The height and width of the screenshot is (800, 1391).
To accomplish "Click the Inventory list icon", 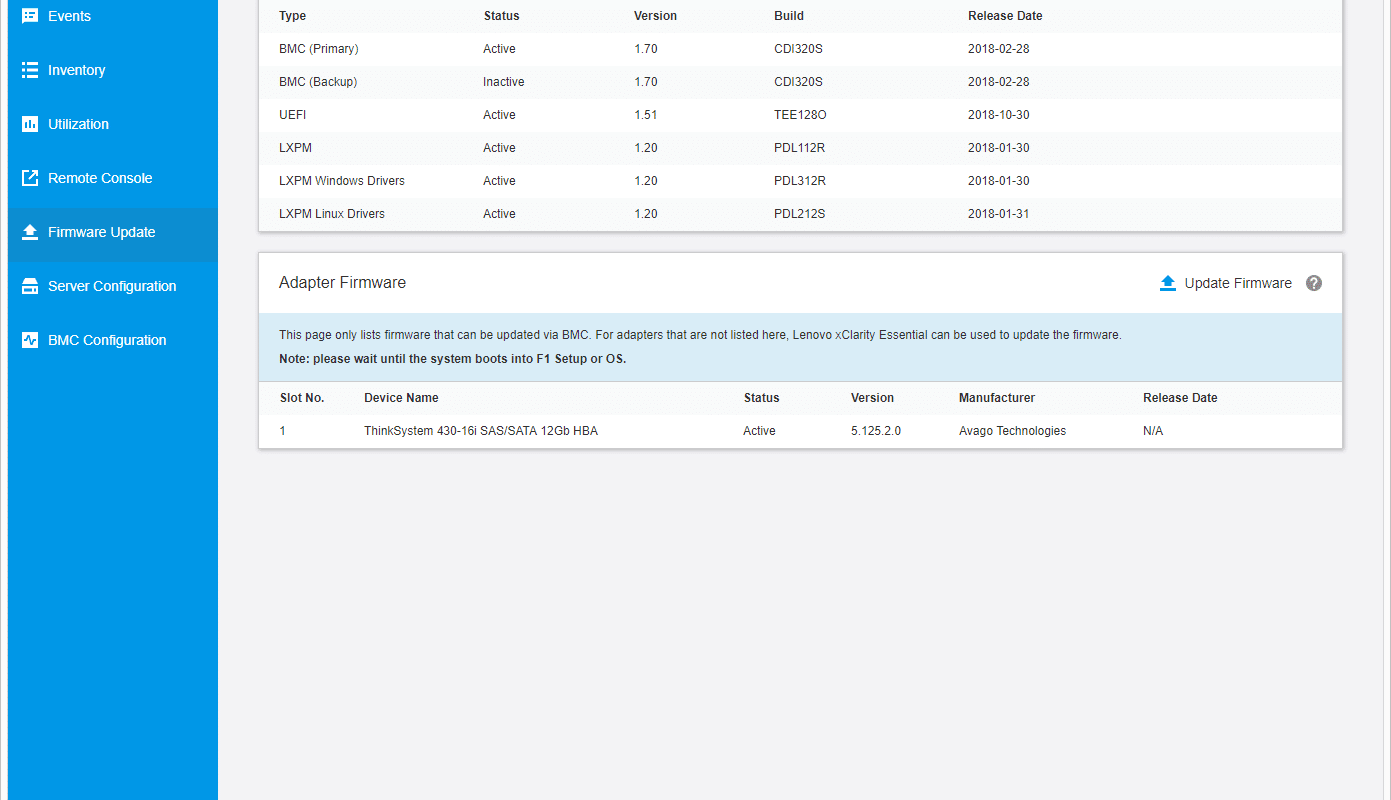I will (30, 70).
